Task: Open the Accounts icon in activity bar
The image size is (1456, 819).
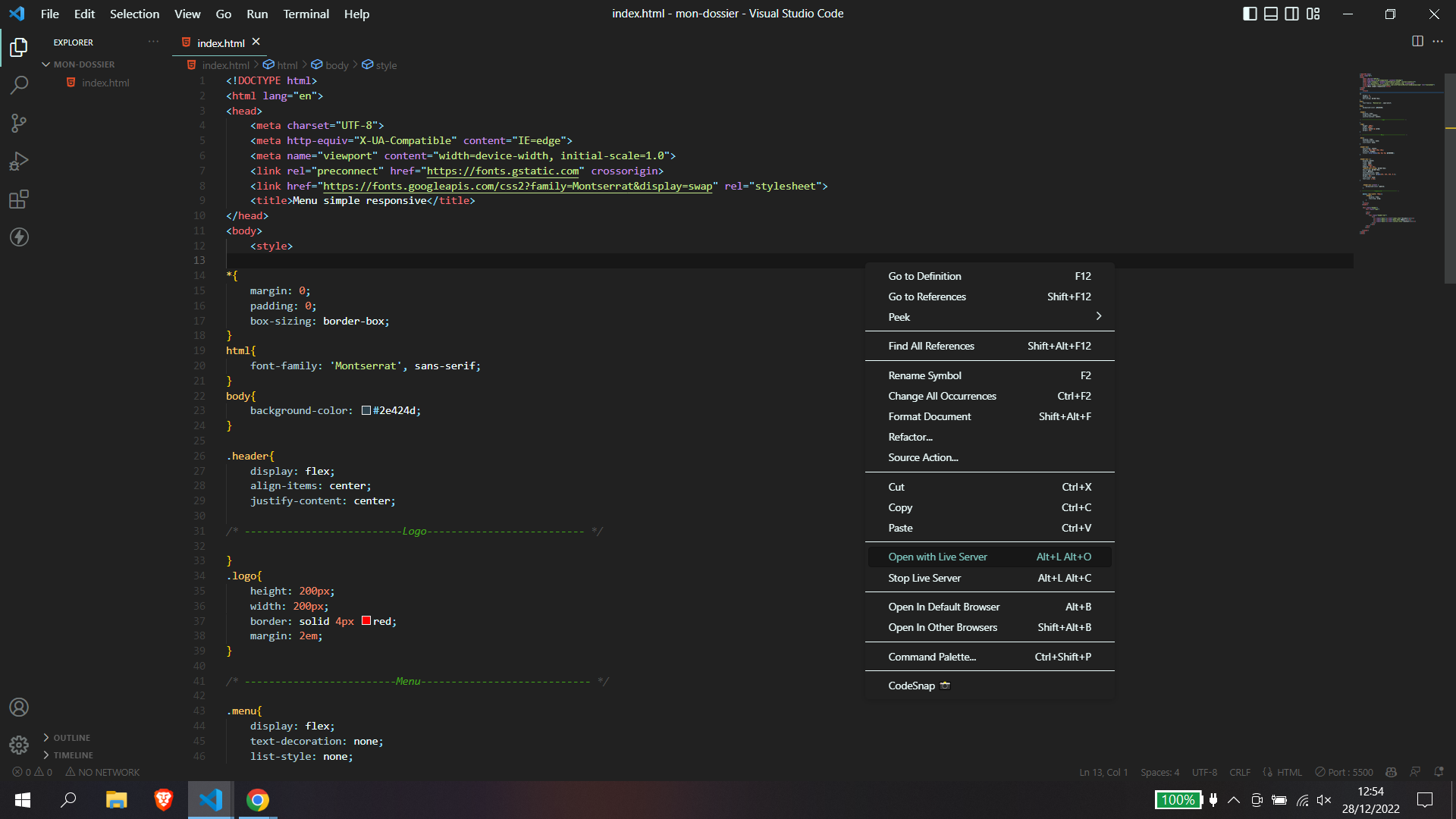Action: pyautogui.click(x=19, y=707)
